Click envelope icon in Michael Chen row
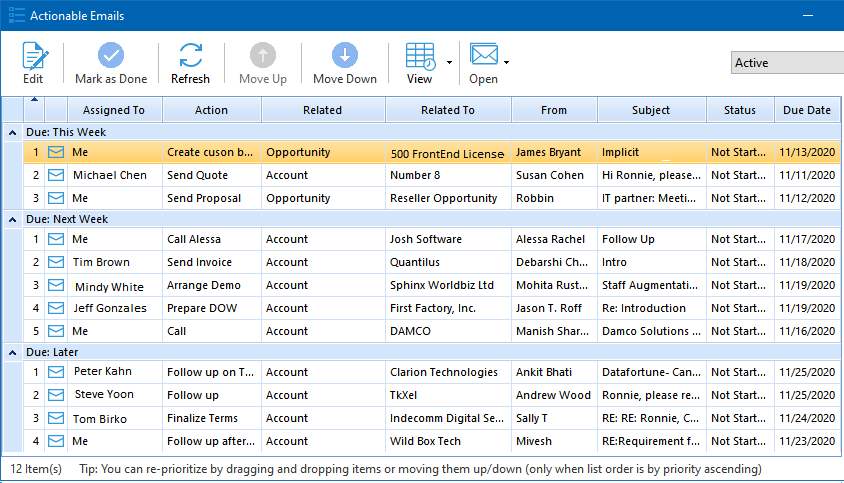 pyautogui.click(x=56, y=175)
